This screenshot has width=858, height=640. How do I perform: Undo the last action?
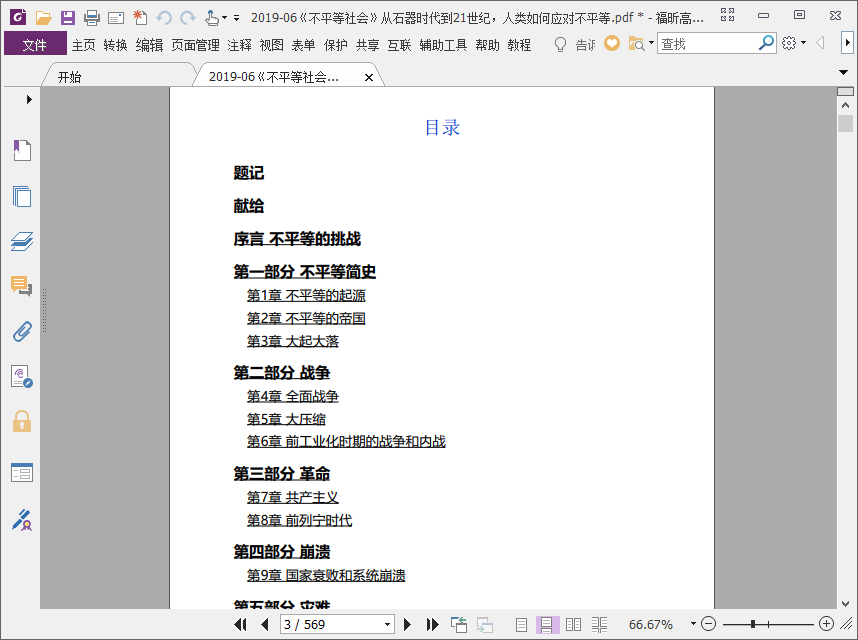click(164, 18)
